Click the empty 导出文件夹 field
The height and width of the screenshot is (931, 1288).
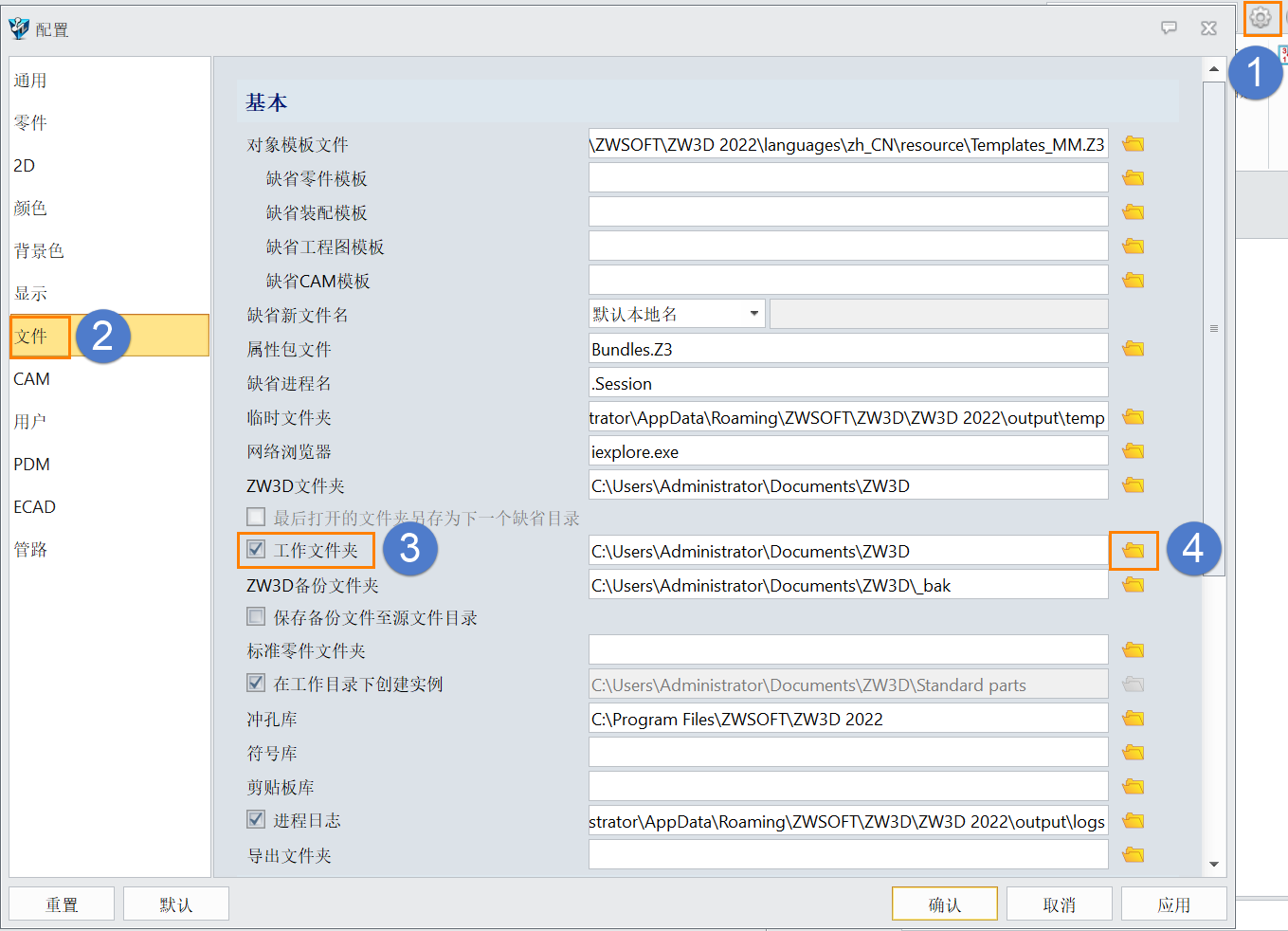tap(848, 855)
